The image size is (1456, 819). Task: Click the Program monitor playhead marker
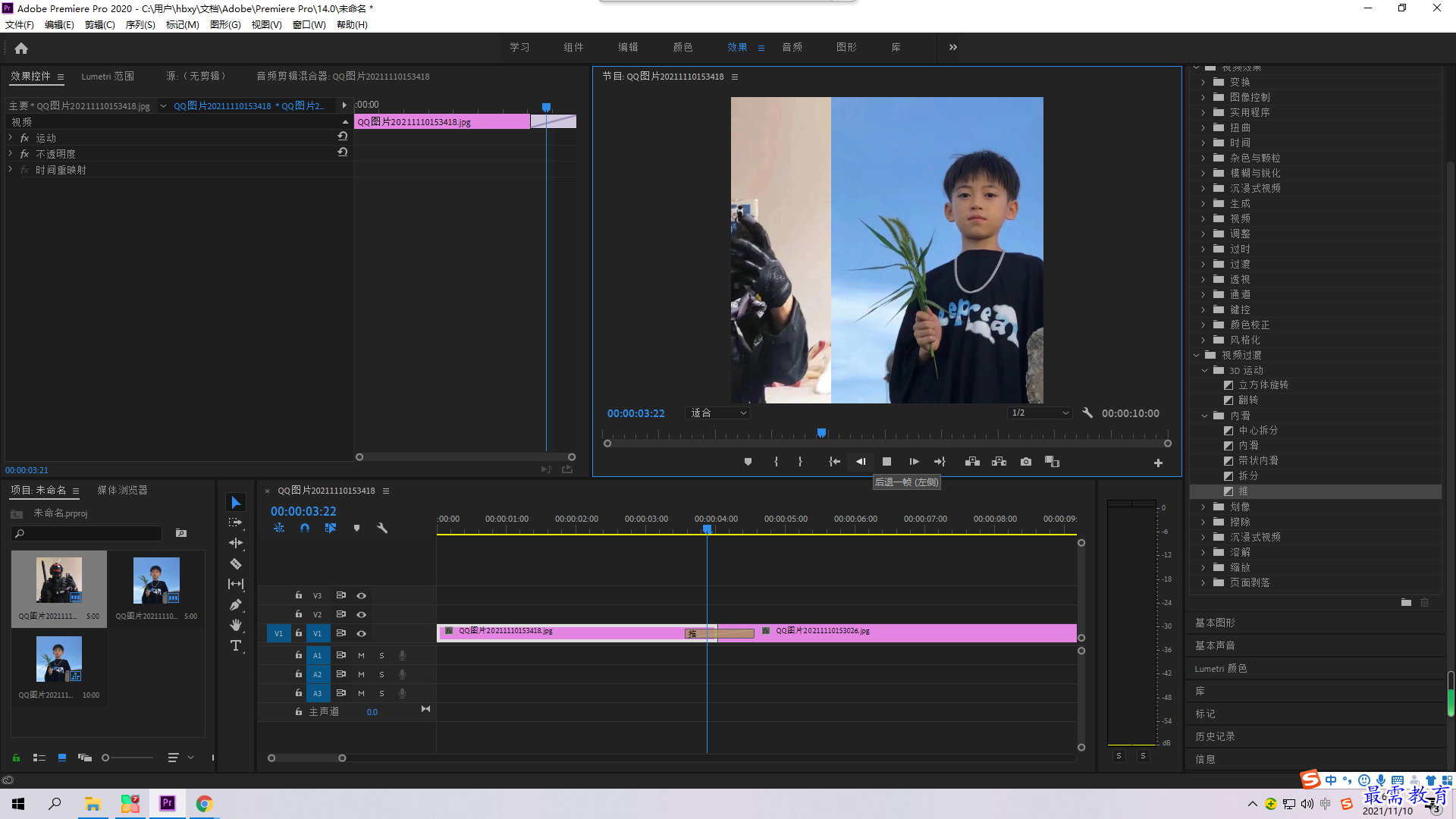click(821, 433)
